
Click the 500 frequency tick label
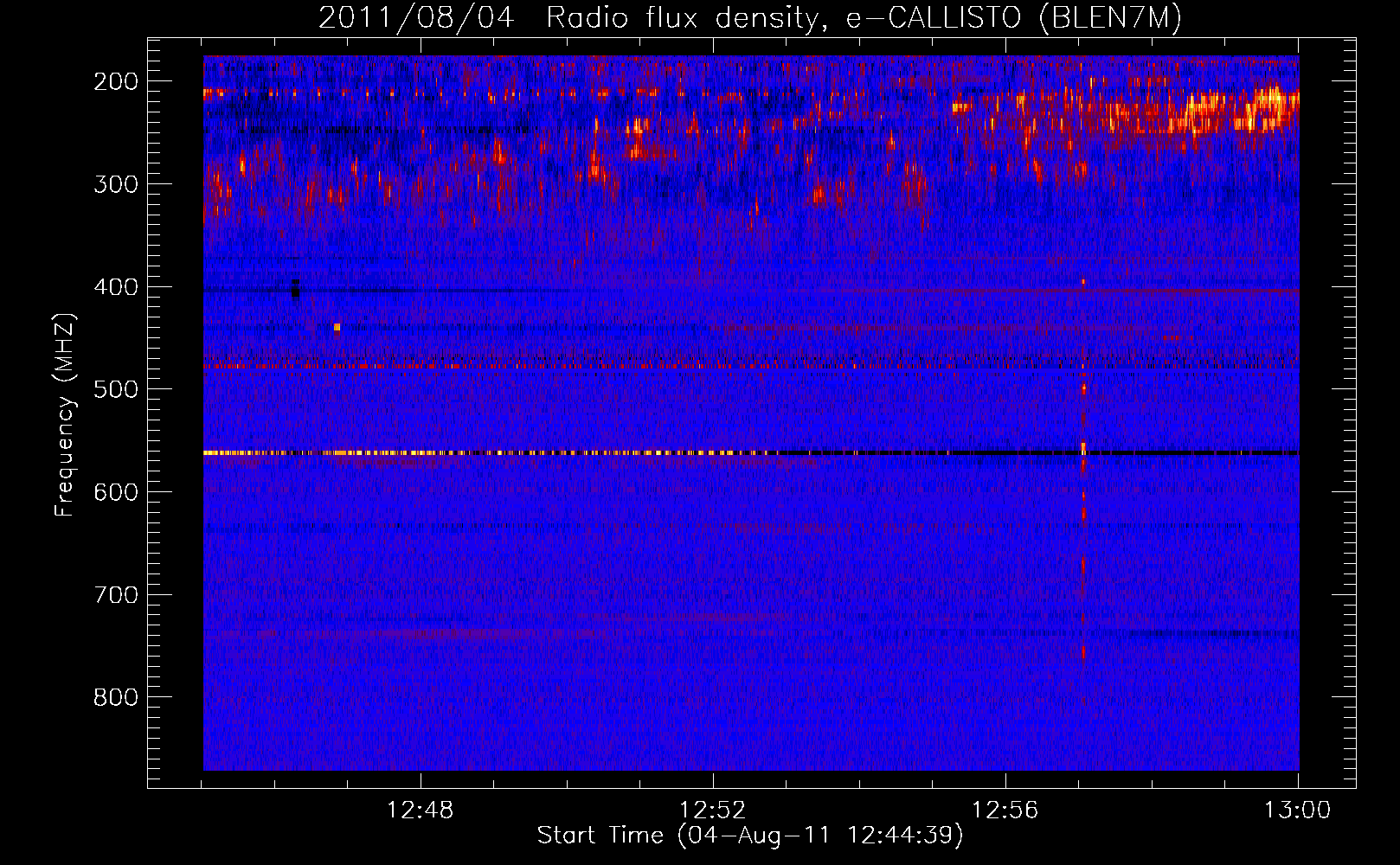pyautogui.click(x=116, y=389)
